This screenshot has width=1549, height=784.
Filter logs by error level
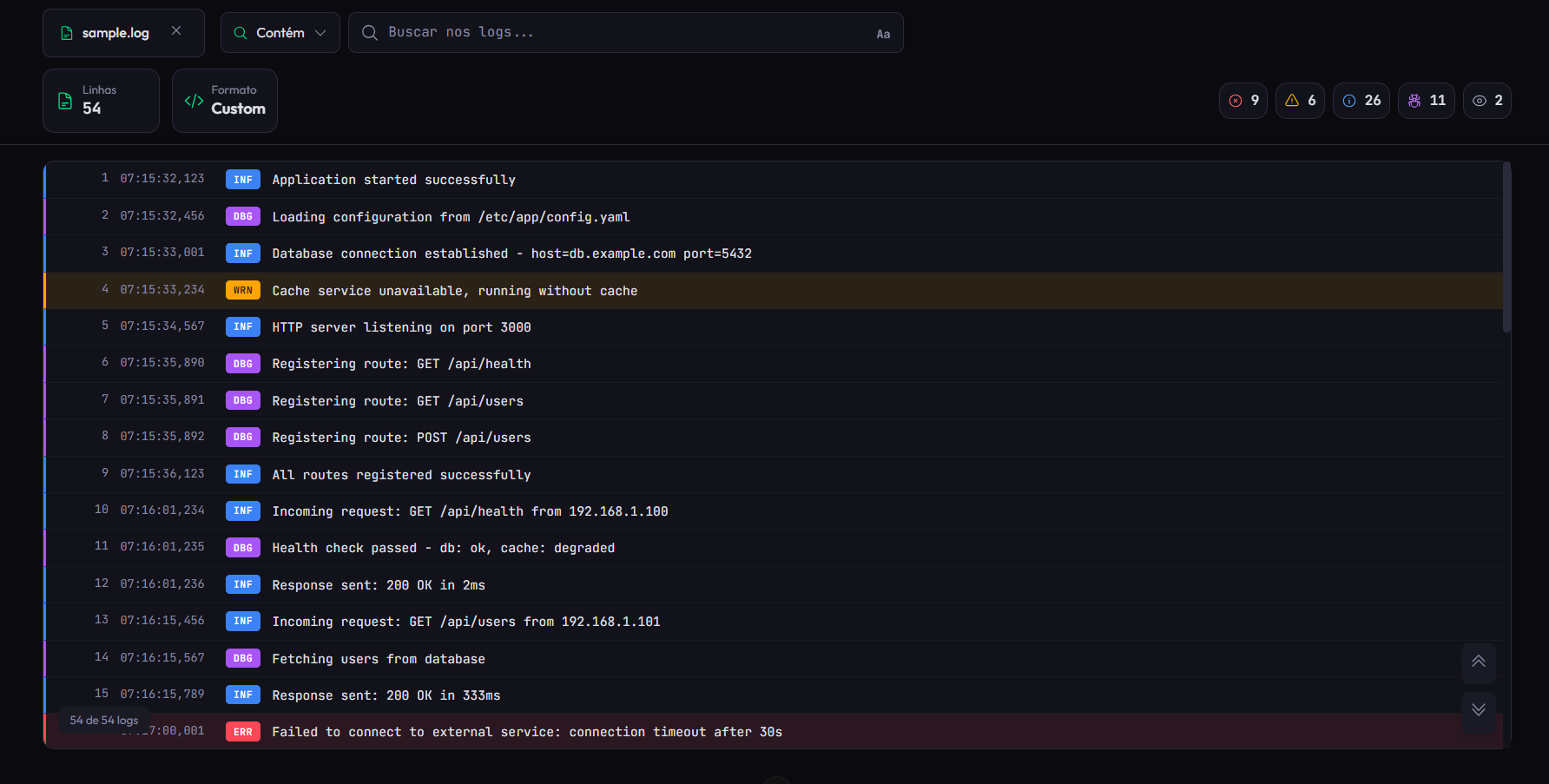point(1243,100)
